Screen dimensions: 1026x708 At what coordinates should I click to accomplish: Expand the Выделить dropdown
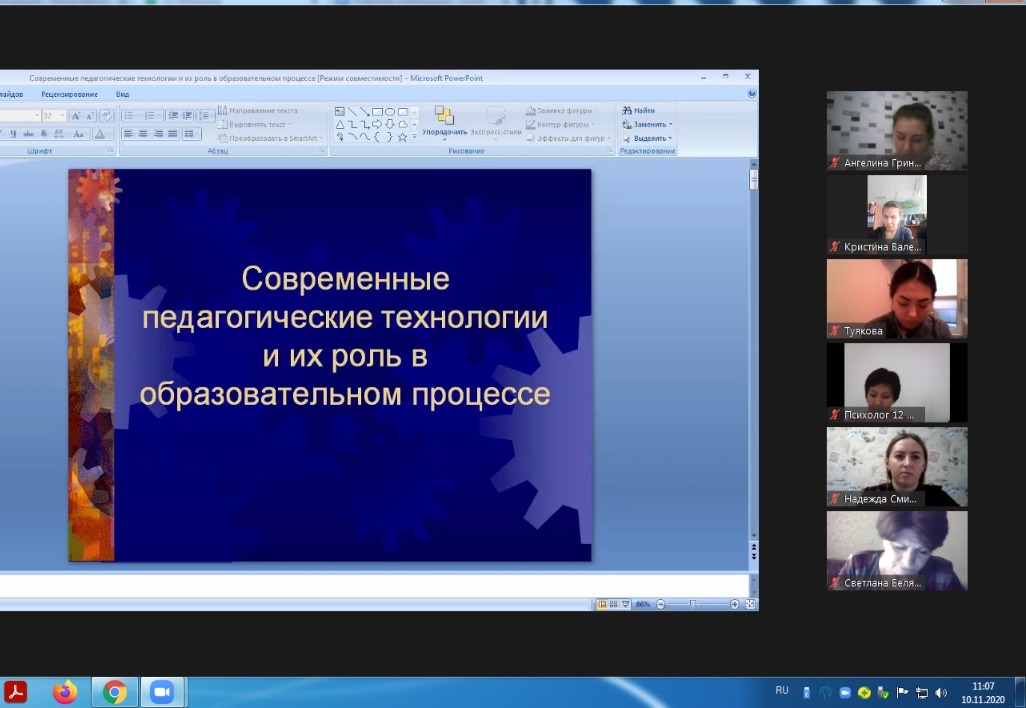pos(671,139)
